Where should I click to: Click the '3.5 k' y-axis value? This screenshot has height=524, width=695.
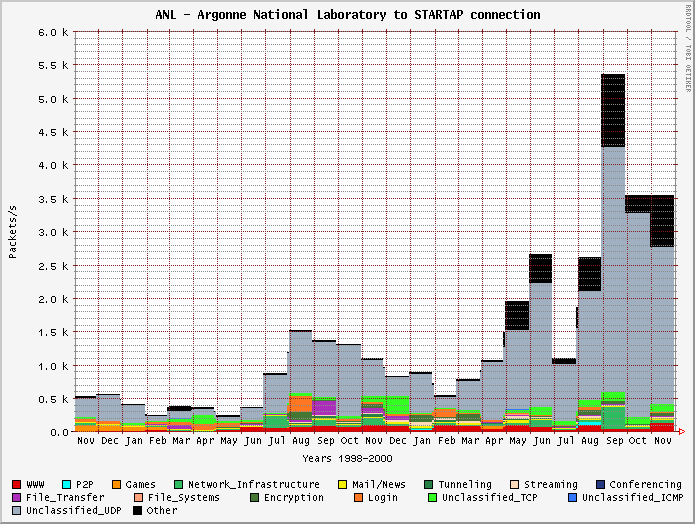pyautogui.click(x=53, y=199)
